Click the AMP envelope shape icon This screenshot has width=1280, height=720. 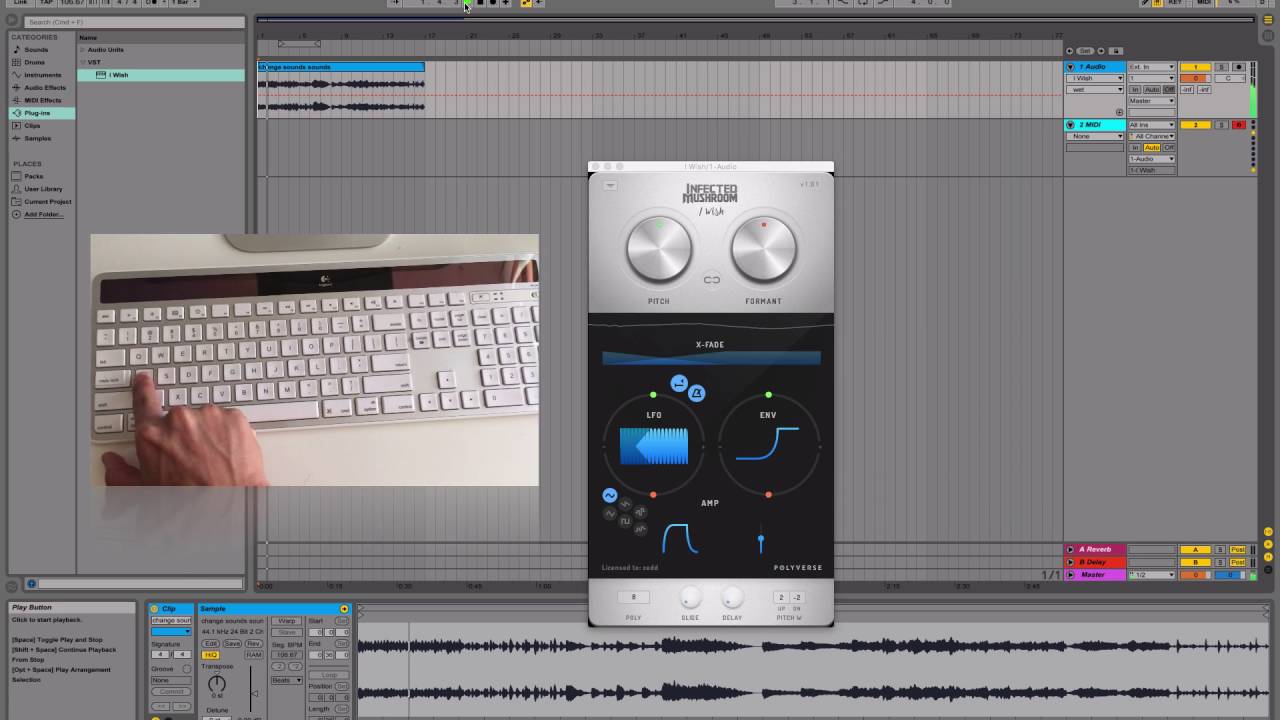(x=680, y=539)
